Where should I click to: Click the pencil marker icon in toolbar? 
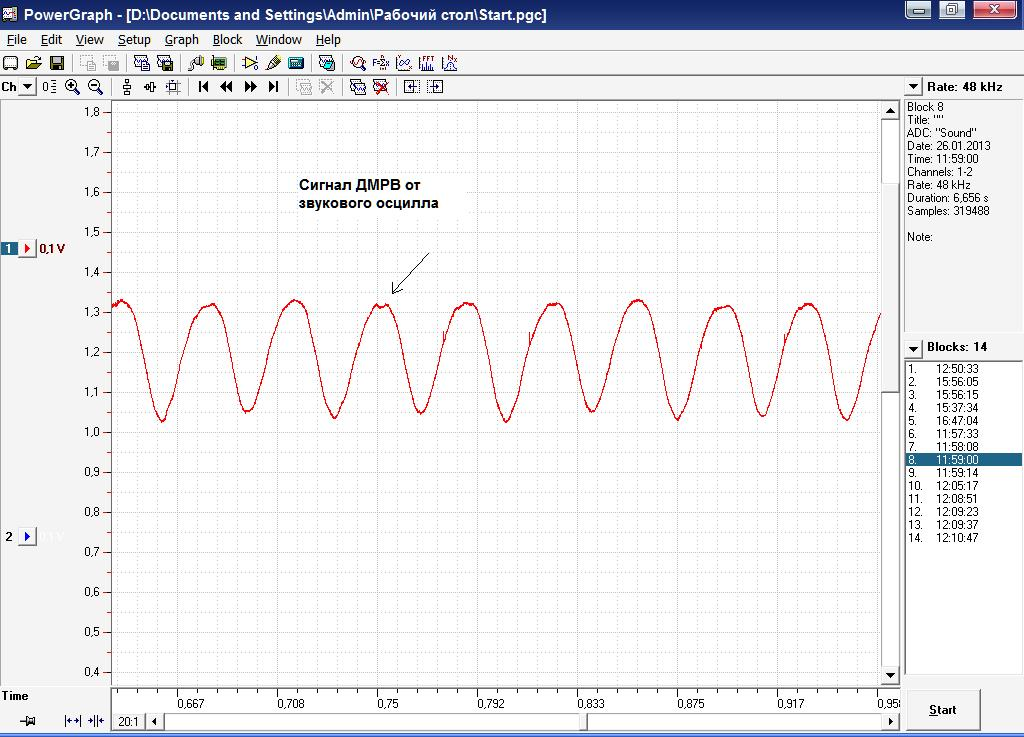pos(274,63)
